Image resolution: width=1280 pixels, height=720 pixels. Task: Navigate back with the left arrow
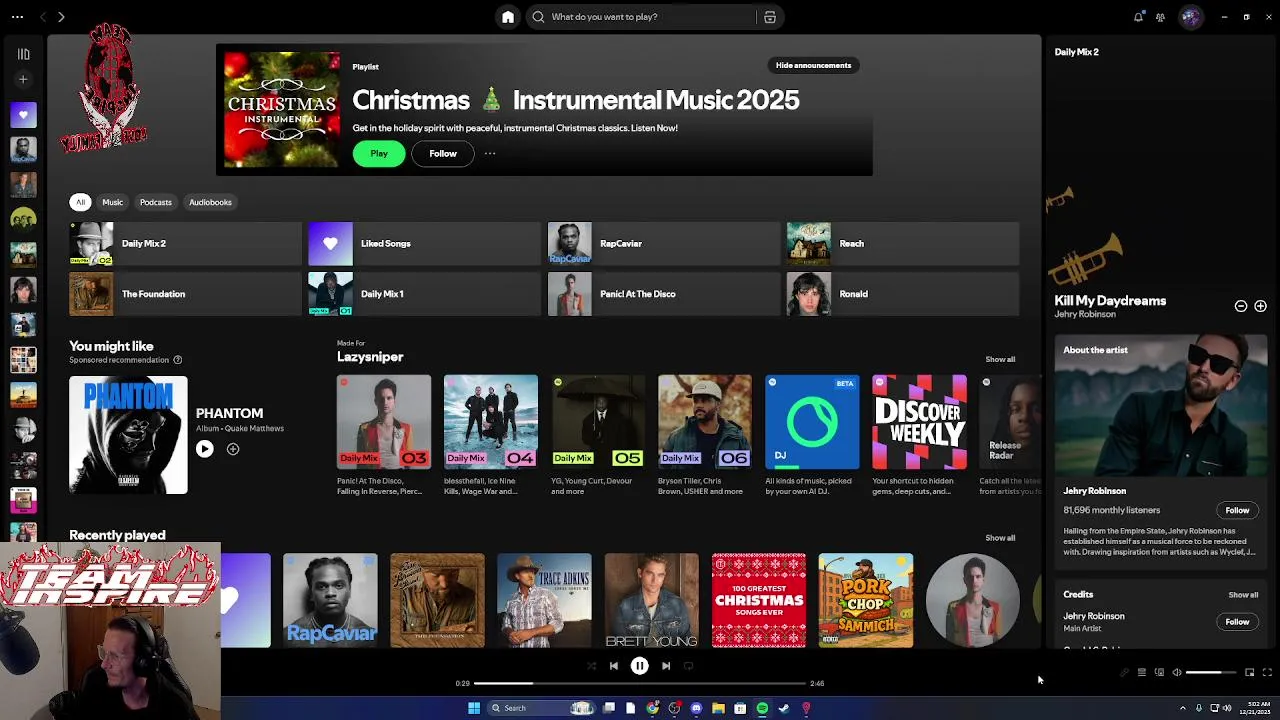coord(43,17)
